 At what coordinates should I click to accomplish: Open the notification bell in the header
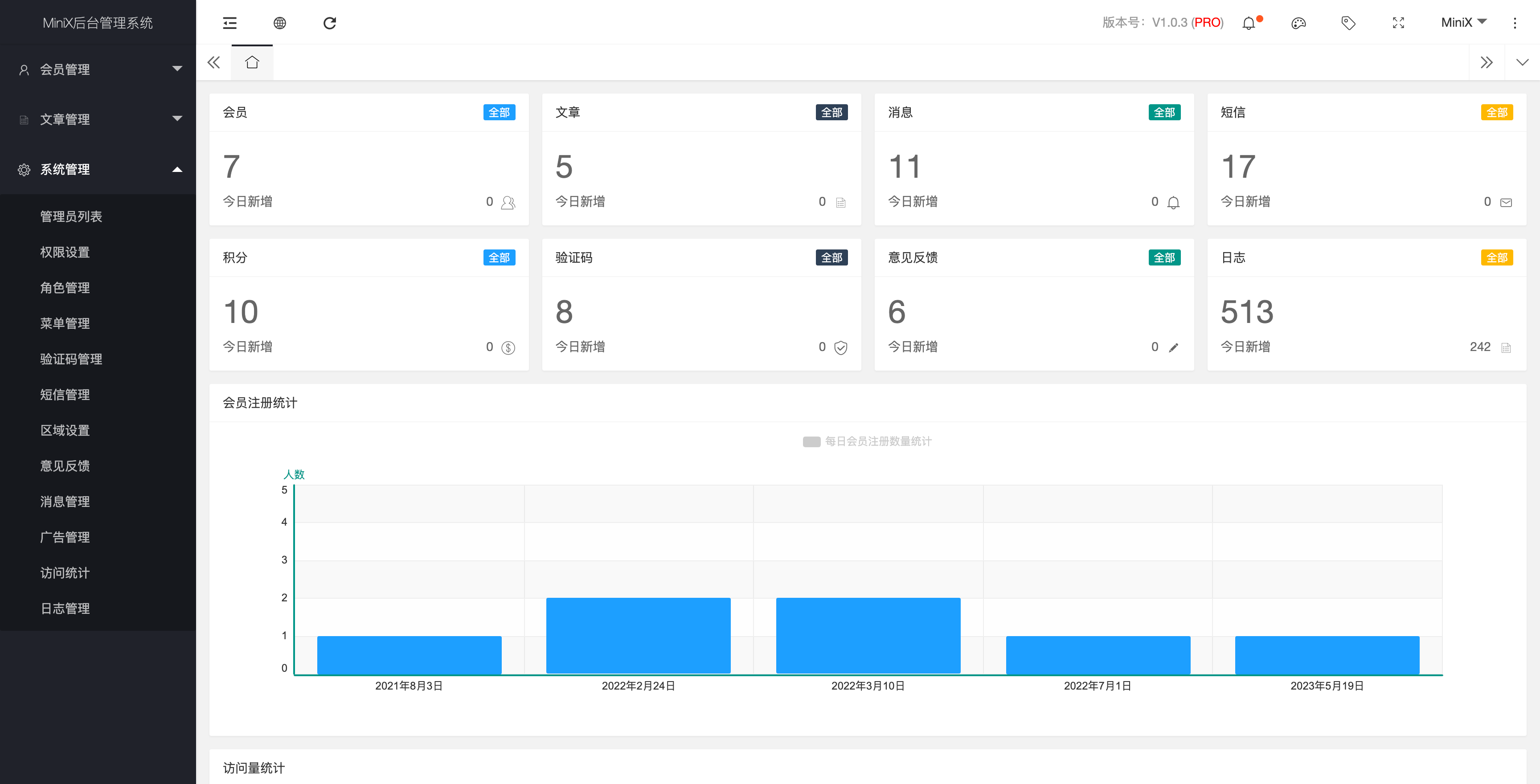click(1248, 23)
